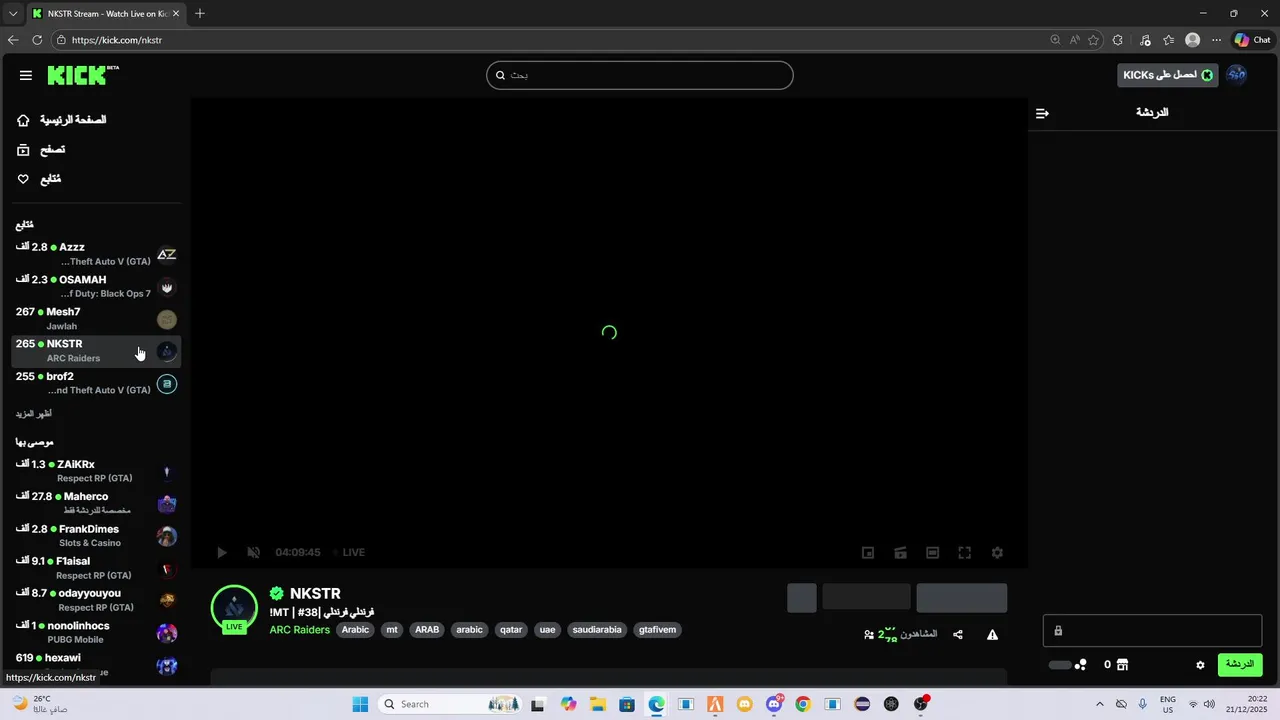Image resolution: width=1280 pixels, height=720 pixels.
Task: Refresh the browser page
Action: [37, 40]
